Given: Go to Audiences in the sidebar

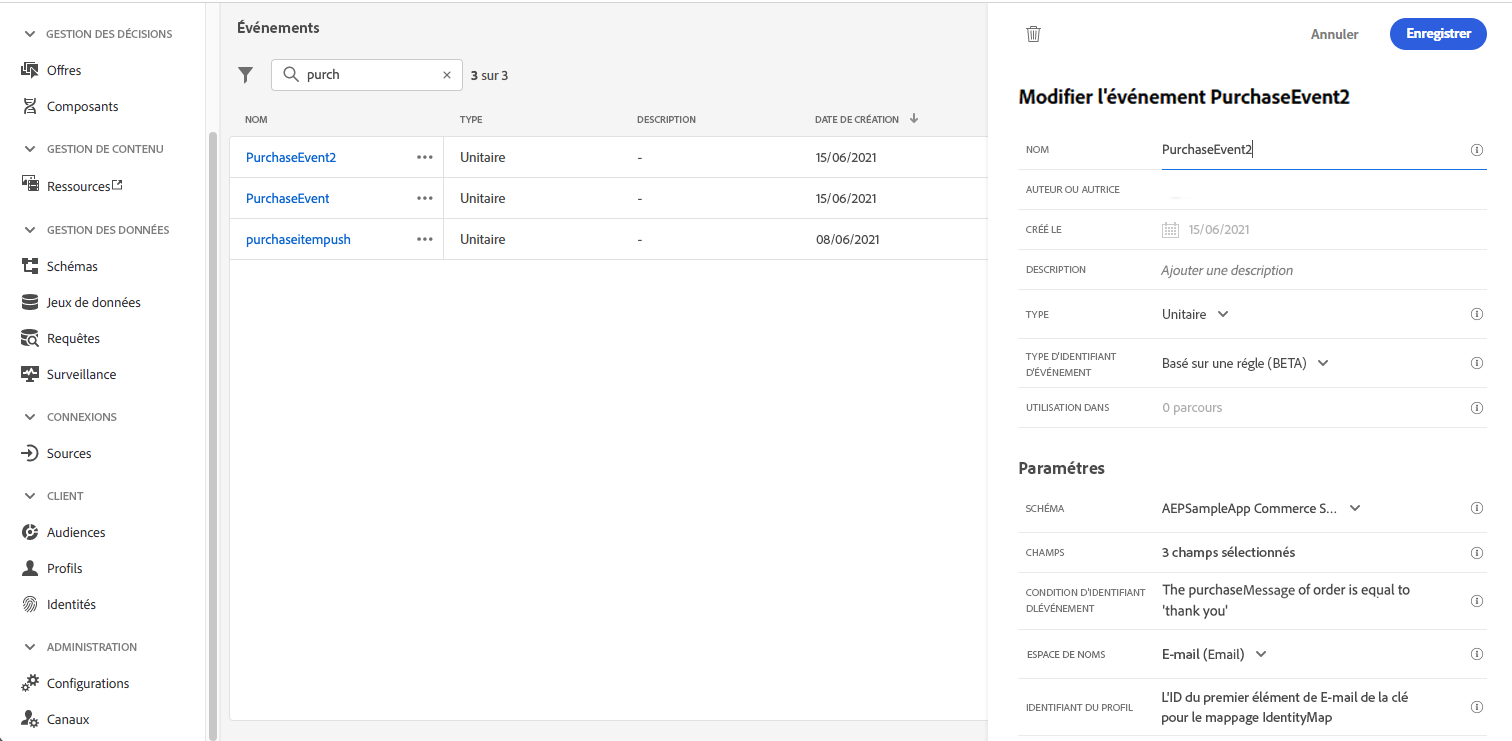Looking at the screenshot, I should coord(76,533).
